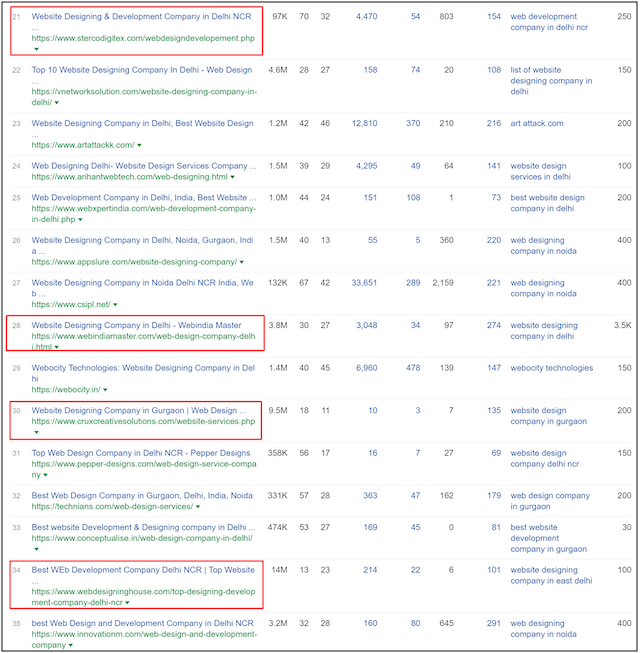Click the https://www.artattackk.com/ URL
The width and height of the screenshot is (640, 653).
pyautogui.click(x=83, y=145)
